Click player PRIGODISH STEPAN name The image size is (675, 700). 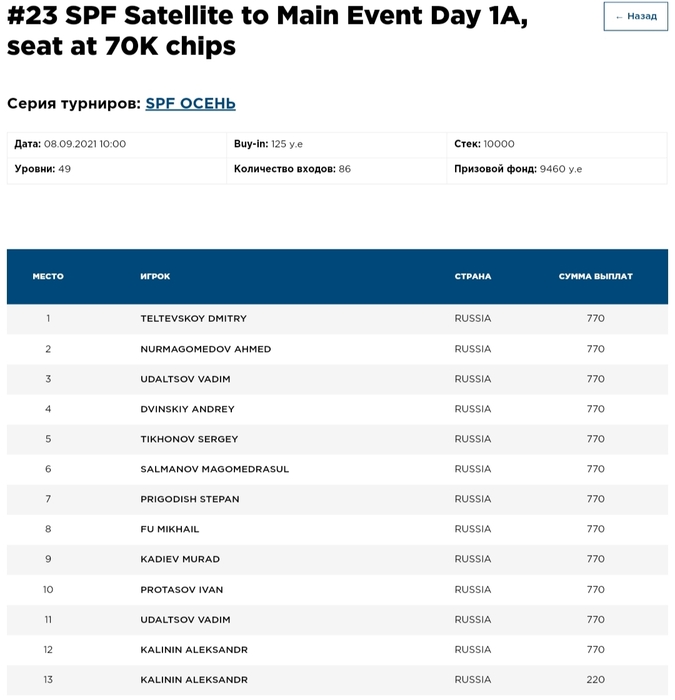(190, 499)
